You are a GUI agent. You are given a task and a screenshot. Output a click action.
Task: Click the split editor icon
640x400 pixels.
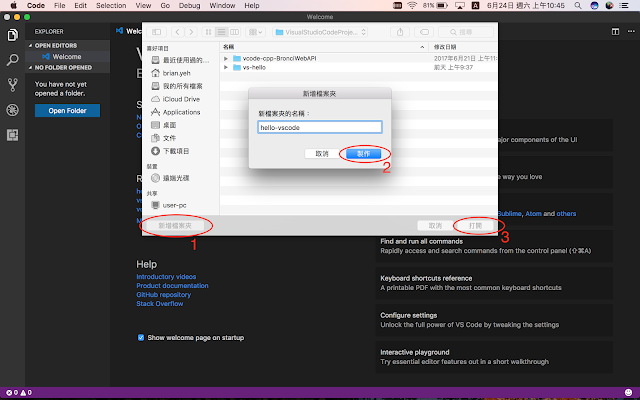tap(615, 31)
